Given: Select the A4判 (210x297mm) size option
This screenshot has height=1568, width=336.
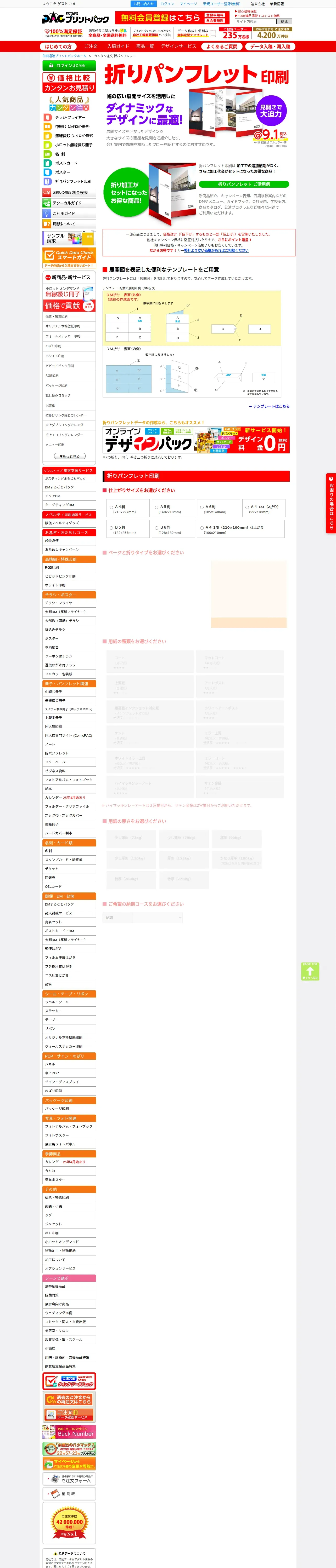Looking at the screenshot, I should click(127, 509).
